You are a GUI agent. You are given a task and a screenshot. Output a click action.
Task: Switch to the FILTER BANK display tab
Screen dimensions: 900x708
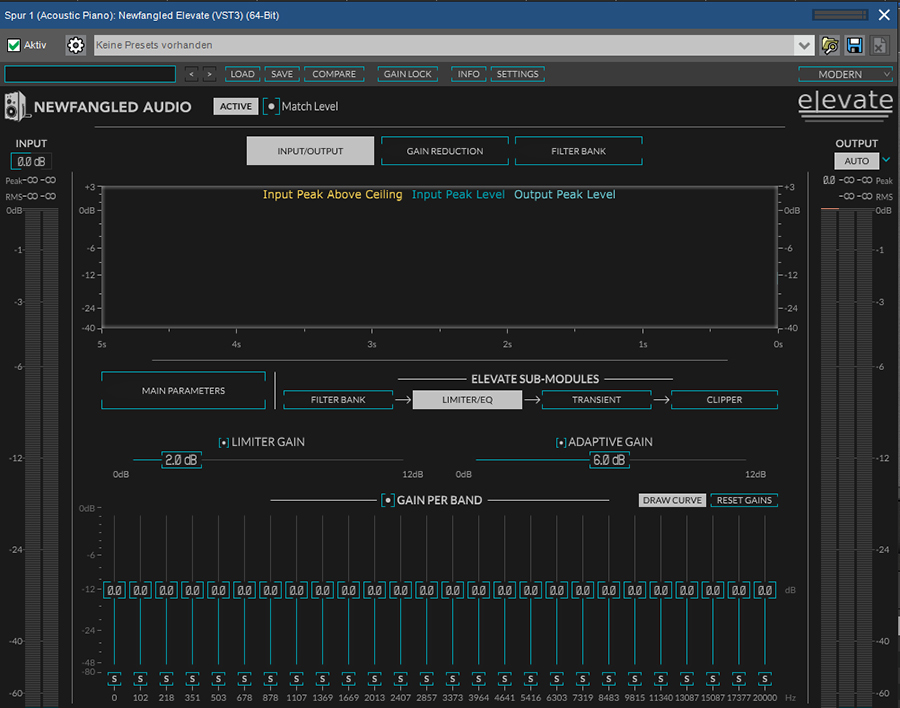pos(579,151)
